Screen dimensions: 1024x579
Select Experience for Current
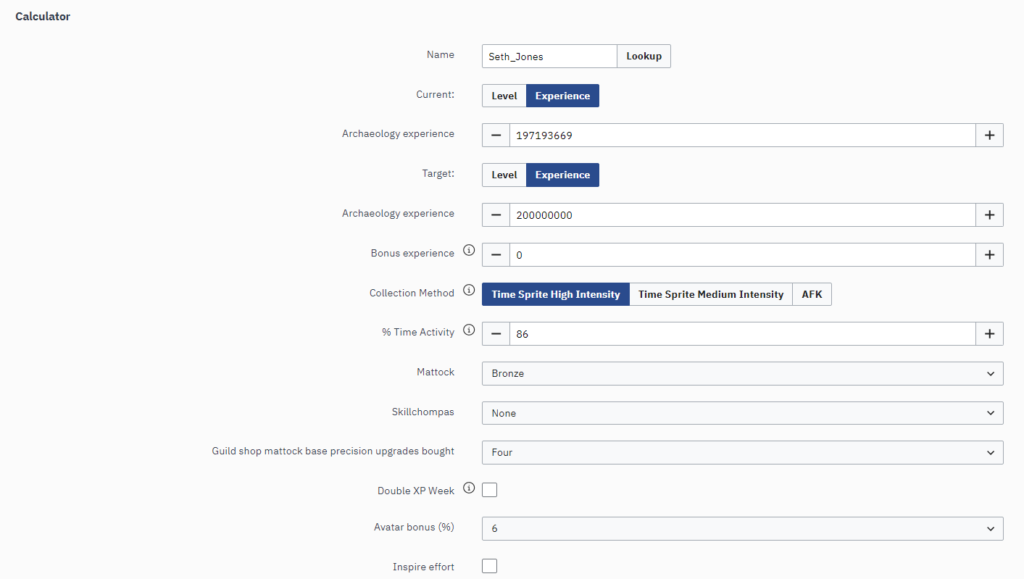[562, 96]
